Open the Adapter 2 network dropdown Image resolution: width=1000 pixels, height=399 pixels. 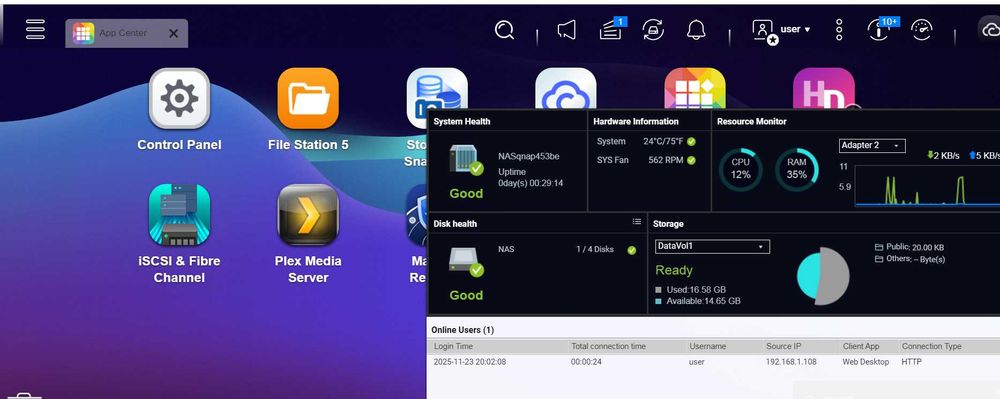(x=872, y=145)
